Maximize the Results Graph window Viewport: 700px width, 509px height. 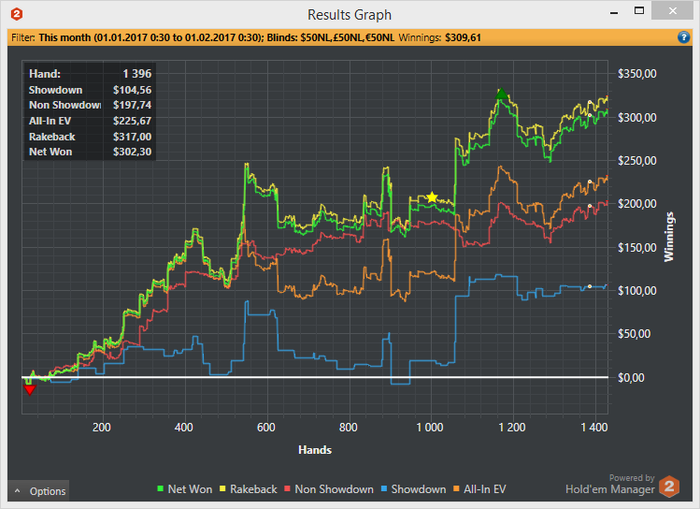tap(639, 11)
